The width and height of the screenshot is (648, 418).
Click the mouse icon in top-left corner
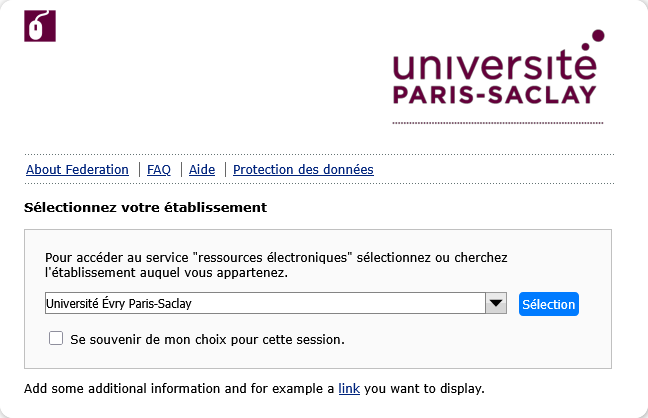click(x=39, y=26)
